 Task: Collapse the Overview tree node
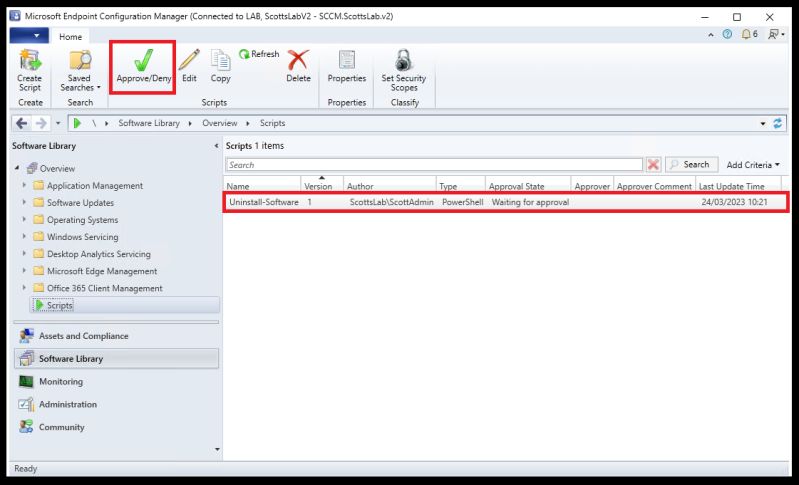click(18, 168)
